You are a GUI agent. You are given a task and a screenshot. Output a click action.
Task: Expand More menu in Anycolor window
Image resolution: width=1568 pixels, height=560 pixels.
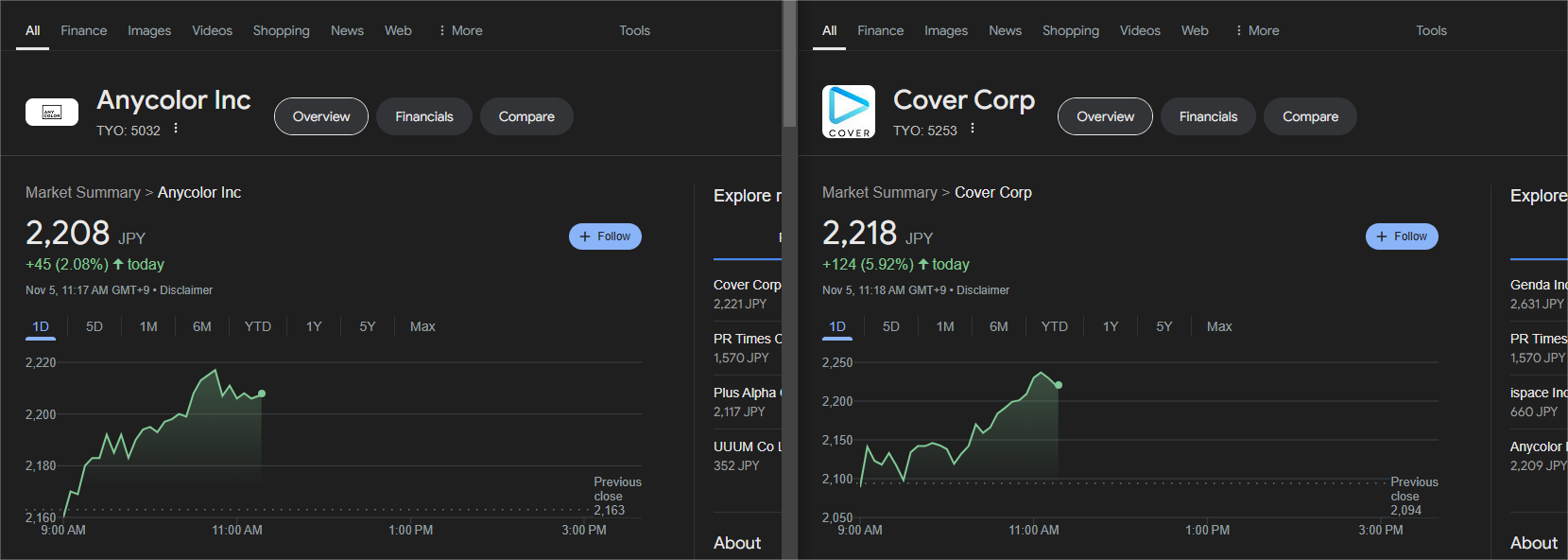[460, 30]
